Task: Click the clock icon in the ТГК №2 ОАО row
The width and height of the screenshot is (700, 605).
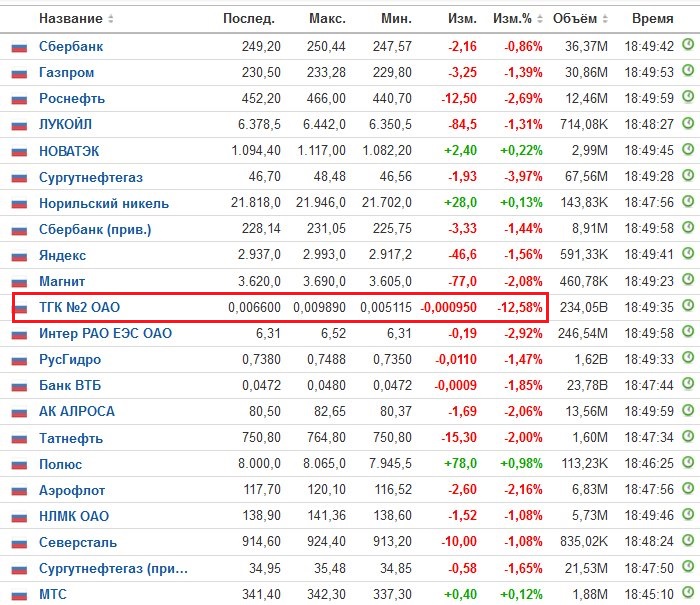Action: [688, 305]
